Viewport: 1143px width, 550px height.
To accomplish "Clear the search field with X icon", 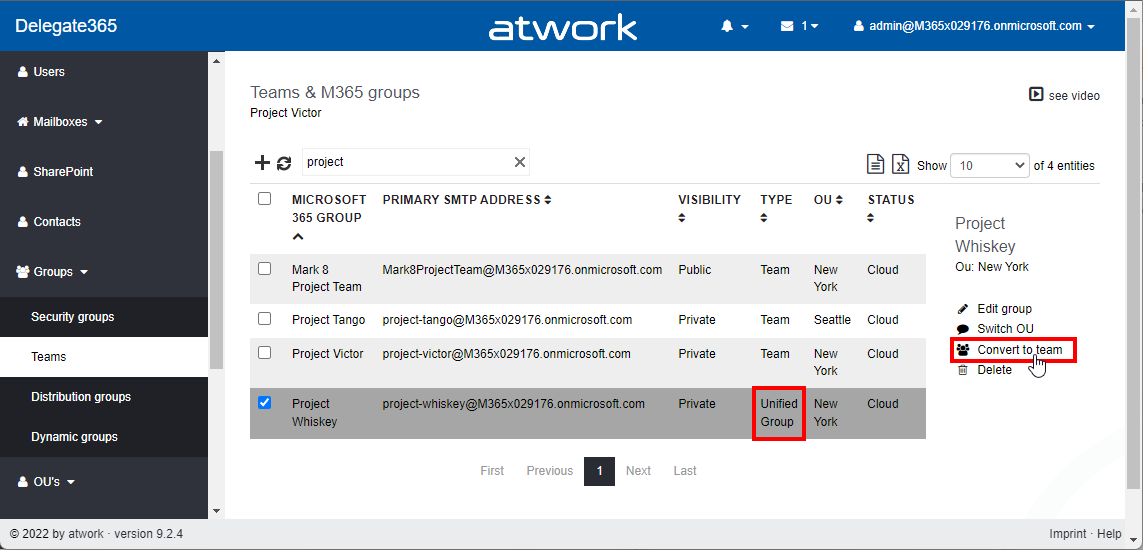I will pos(519,162).
